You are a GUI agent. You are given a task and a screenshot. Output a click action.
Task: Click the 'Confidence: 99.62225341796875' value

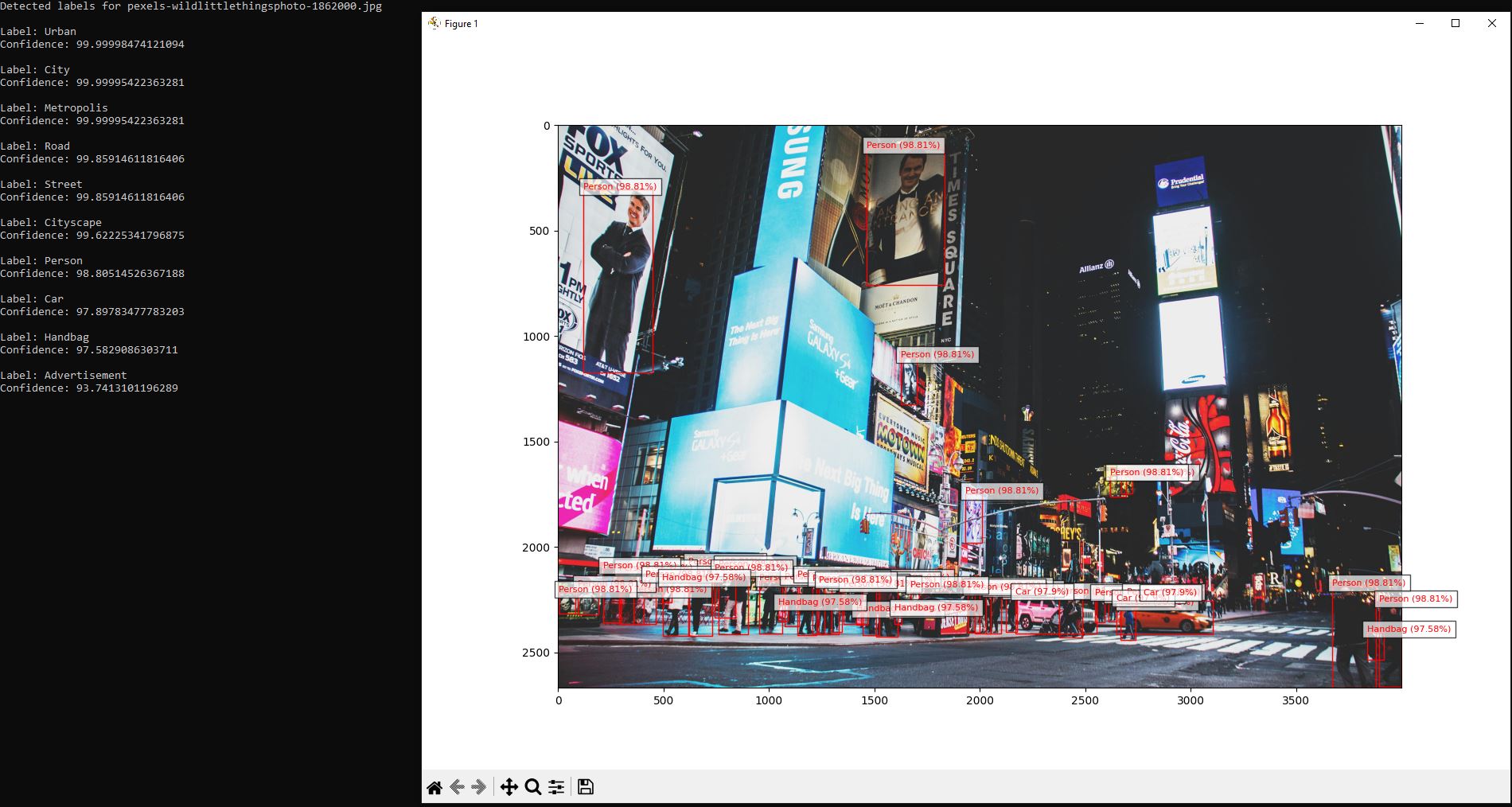tap(131, 236)
